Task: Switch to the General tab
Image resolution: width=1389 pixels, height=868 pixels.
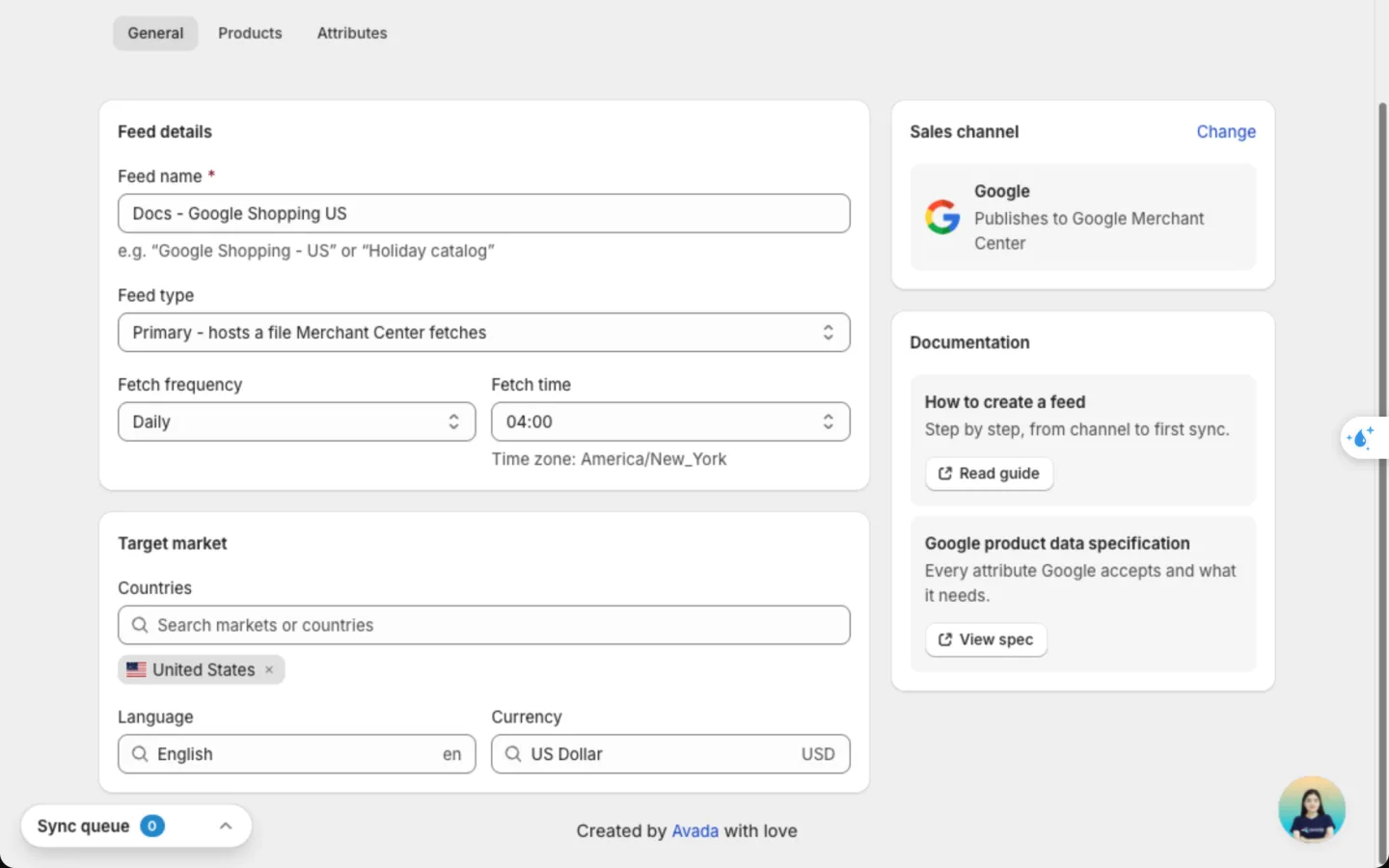Action: pyautogui.click(x=155, y=33)
